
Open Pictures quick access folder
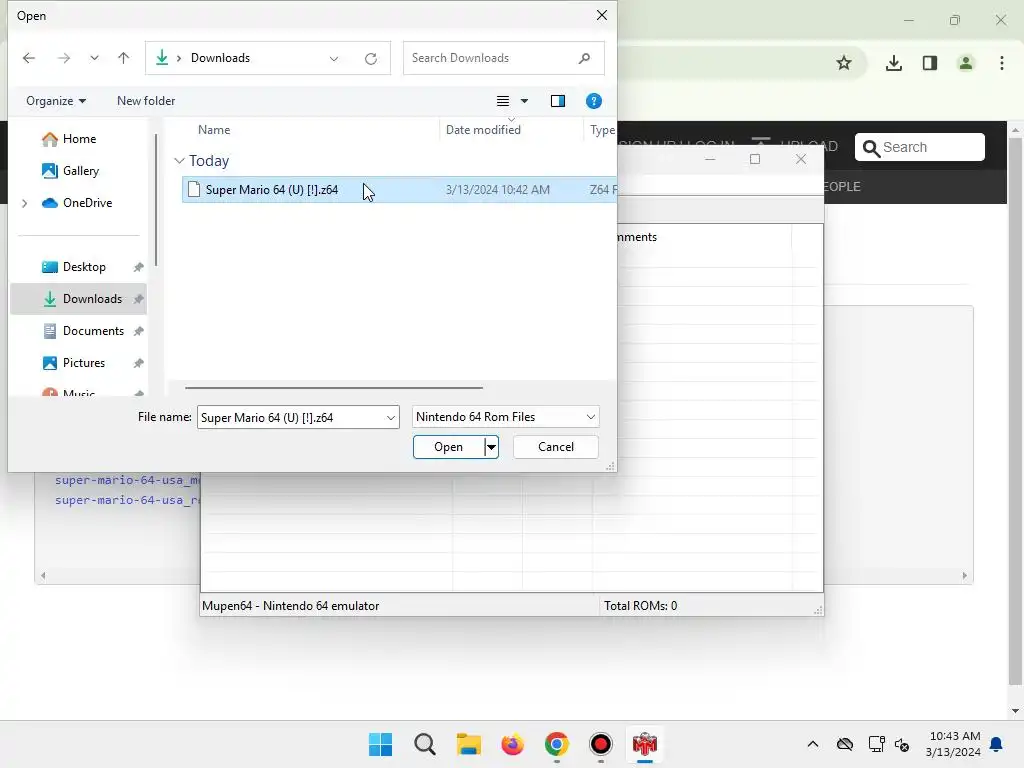(x=73, y=363)
